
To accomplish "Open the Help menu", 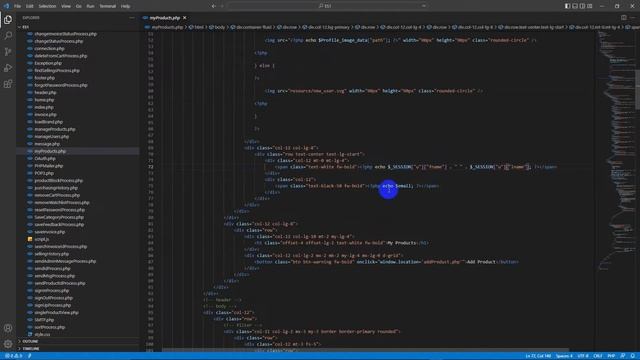I will point(125,6).
